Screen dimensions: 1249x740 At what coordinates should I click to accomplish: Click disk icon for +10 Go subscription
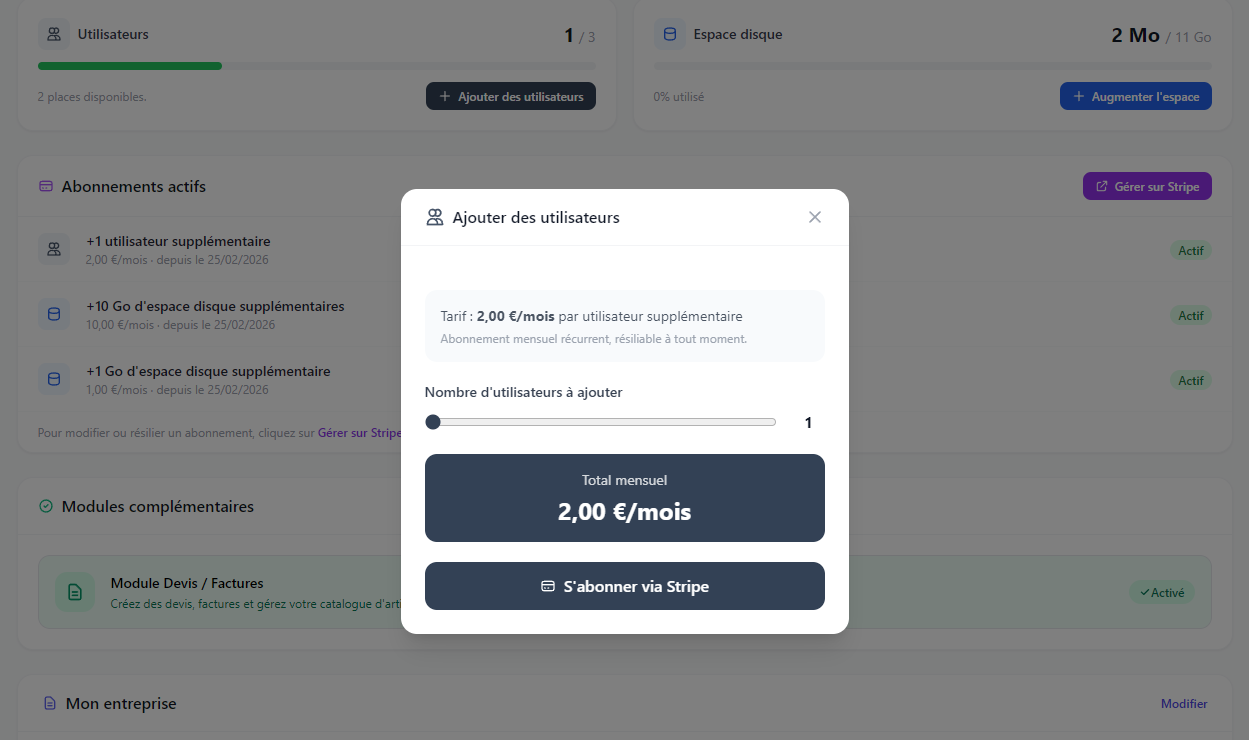pyautogui.click(x=54, y=315)
